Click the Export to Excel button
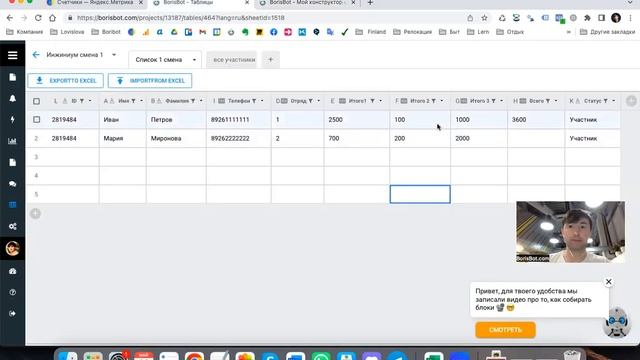Image resolution: width=640 pixels, height=360 pixels. click(66, 81)
